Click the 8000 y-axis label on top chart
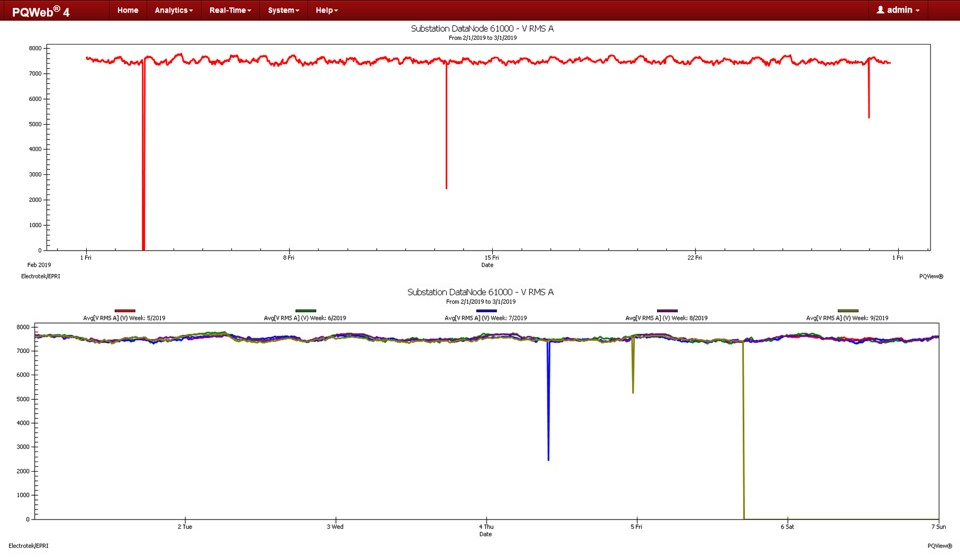 35,48
